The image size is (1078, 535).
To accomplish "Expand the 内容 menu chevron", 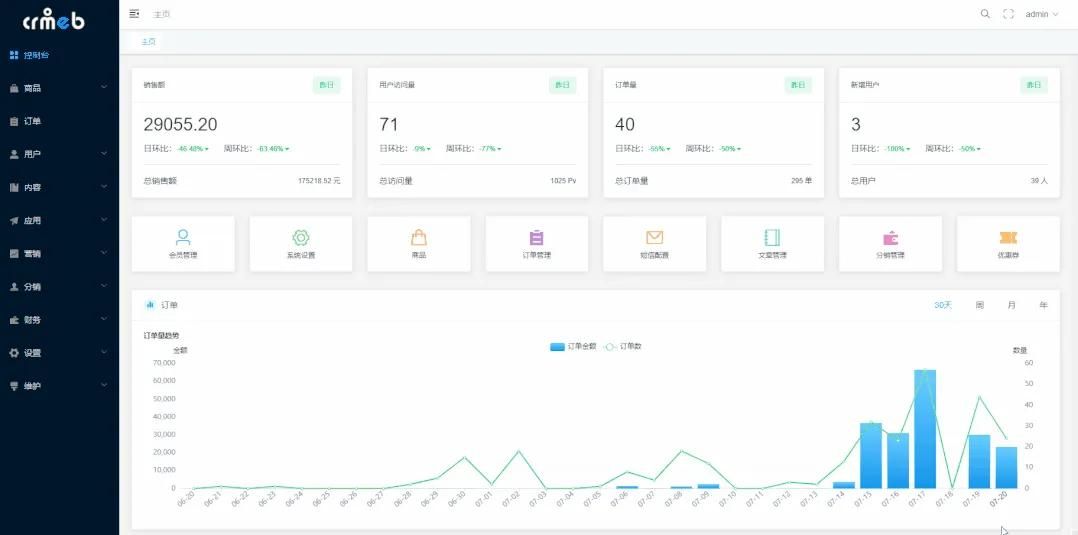I will 104,186.
